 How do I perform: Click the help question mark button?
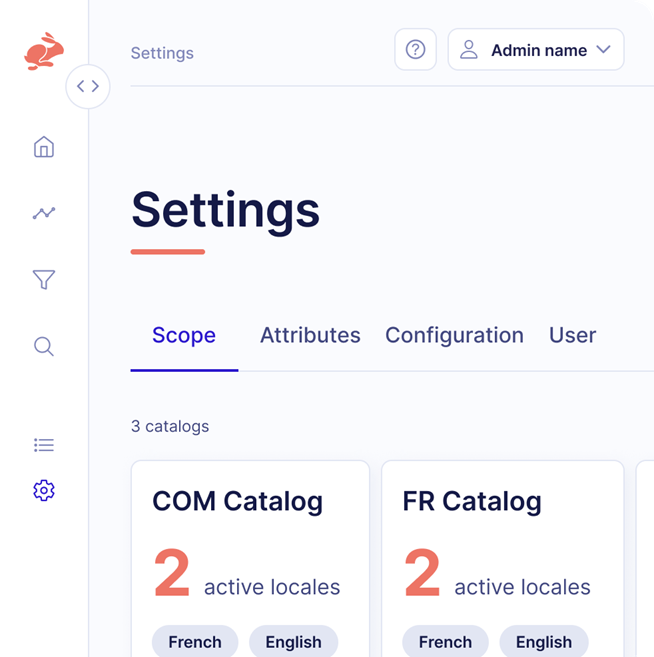(x=415, y=50)
